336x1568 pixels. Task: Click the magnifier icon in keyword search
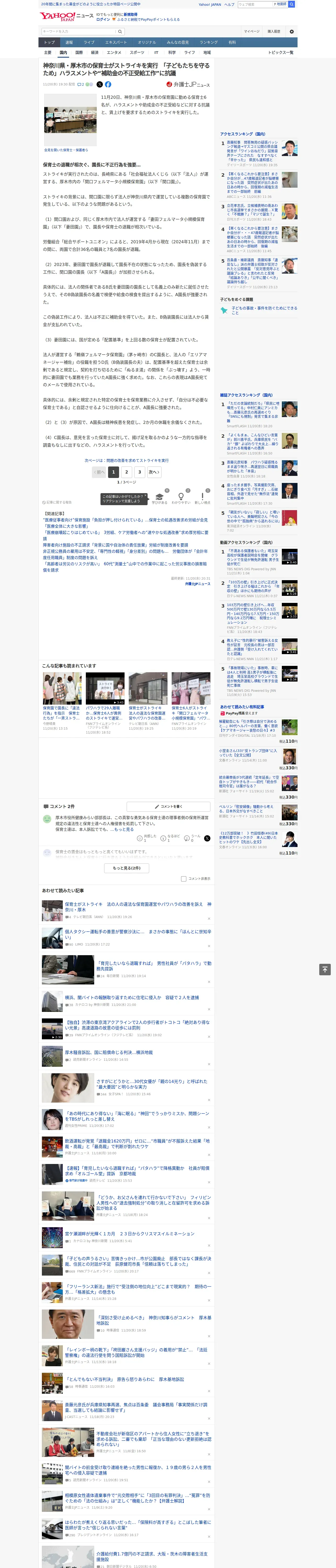coord(120,32)
